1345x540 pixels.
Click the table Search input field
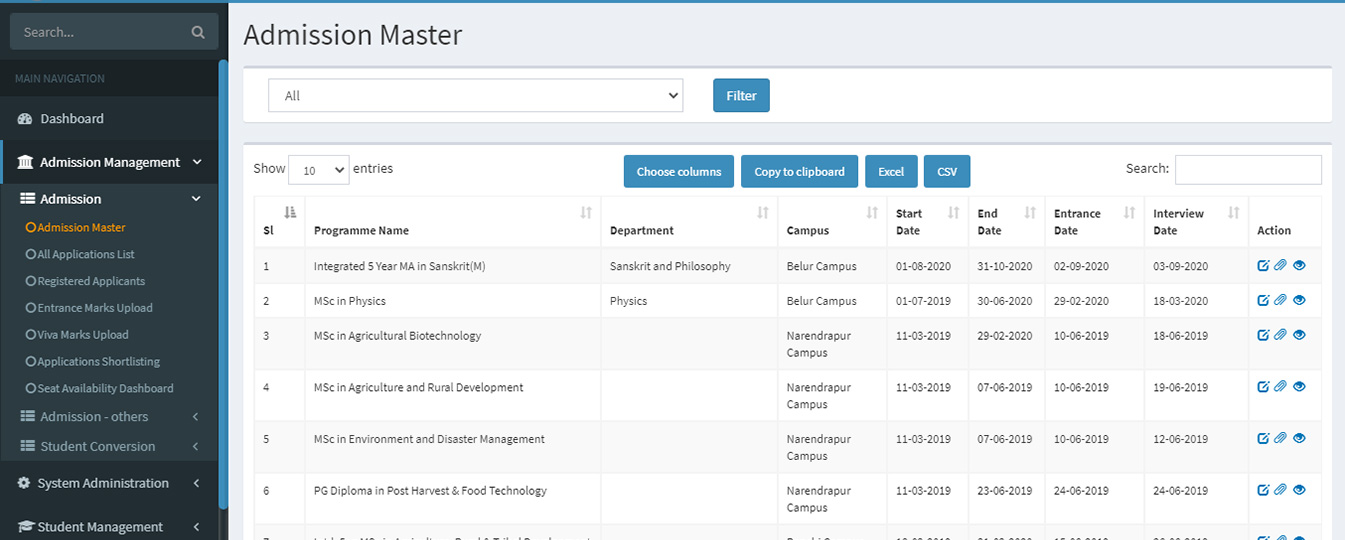[x=1247, y=170]
